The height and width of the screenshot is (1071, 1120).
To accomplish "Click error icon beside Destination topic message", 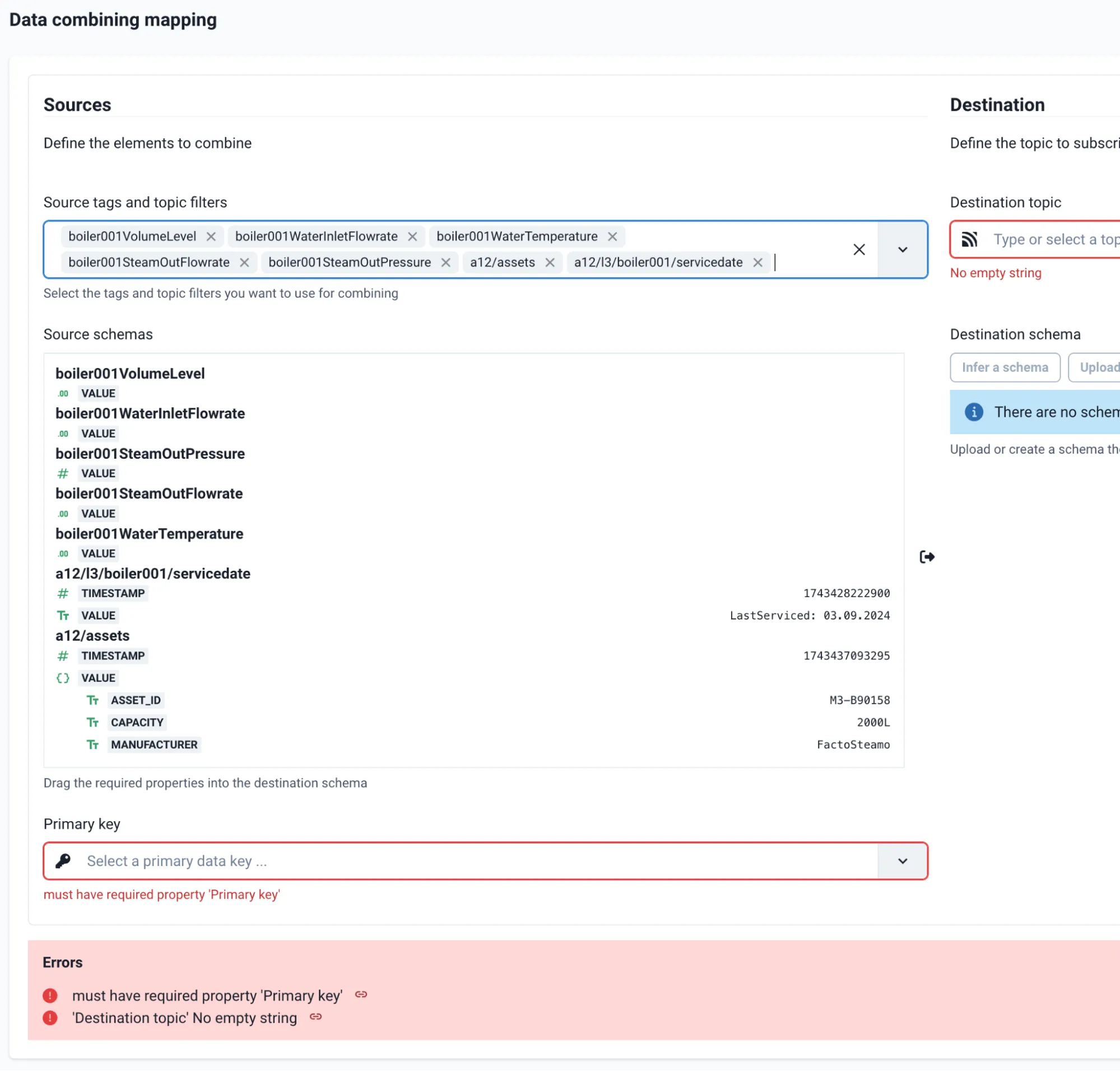I will tap(50, 1018).
